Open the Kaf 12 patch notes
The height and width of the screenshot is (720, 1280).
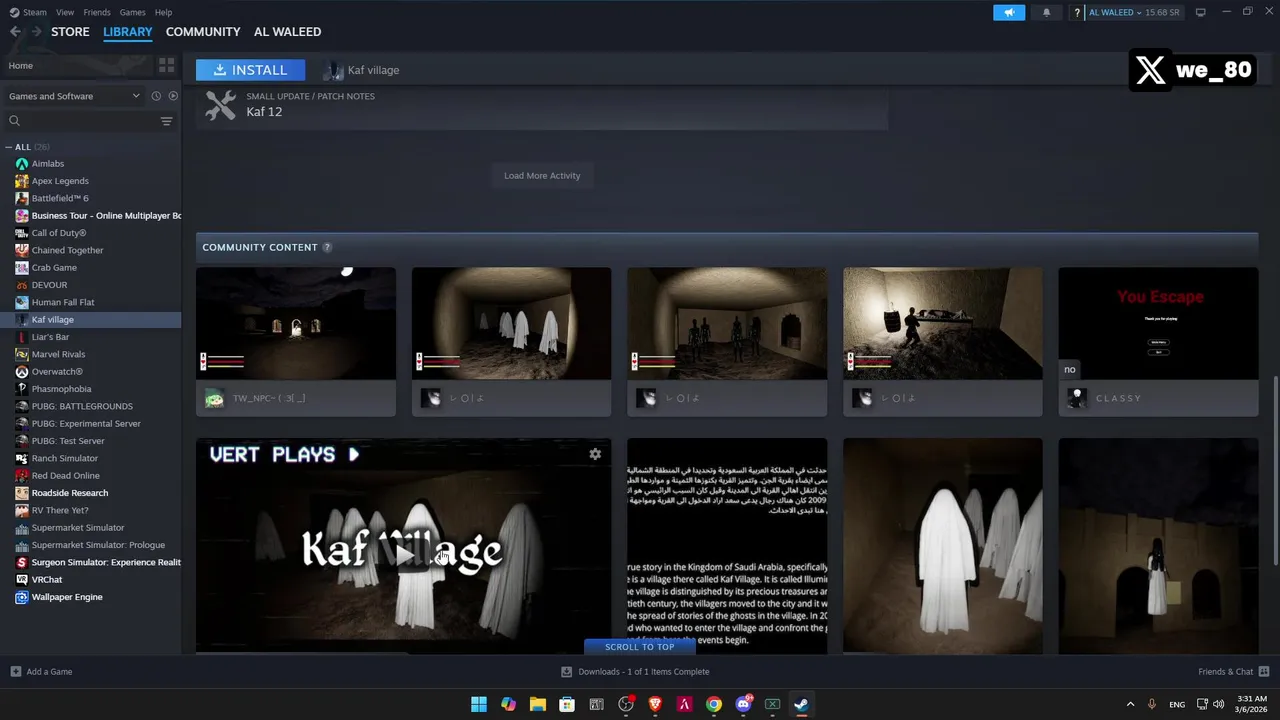[541, 105]
